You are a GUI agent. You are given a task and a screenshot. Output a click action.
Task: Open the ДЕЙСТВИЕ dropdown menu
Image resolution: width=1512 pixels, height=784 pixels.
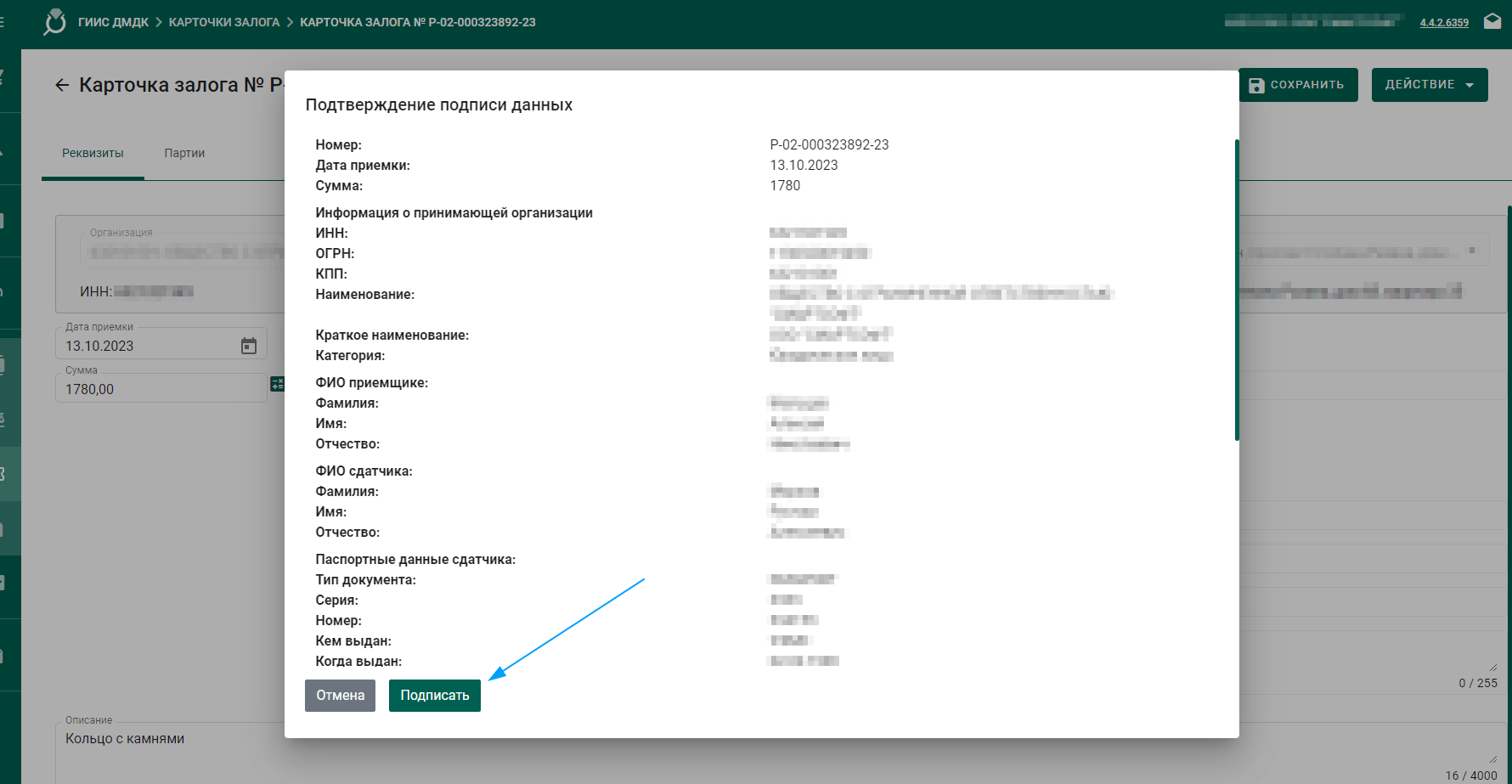click(x=1430, y=85)
